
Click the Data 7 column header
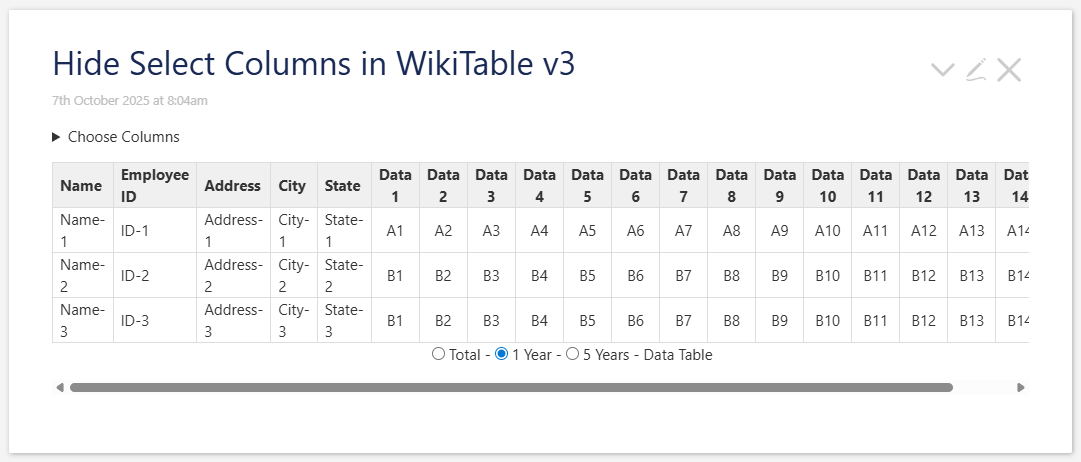(683, 185)
